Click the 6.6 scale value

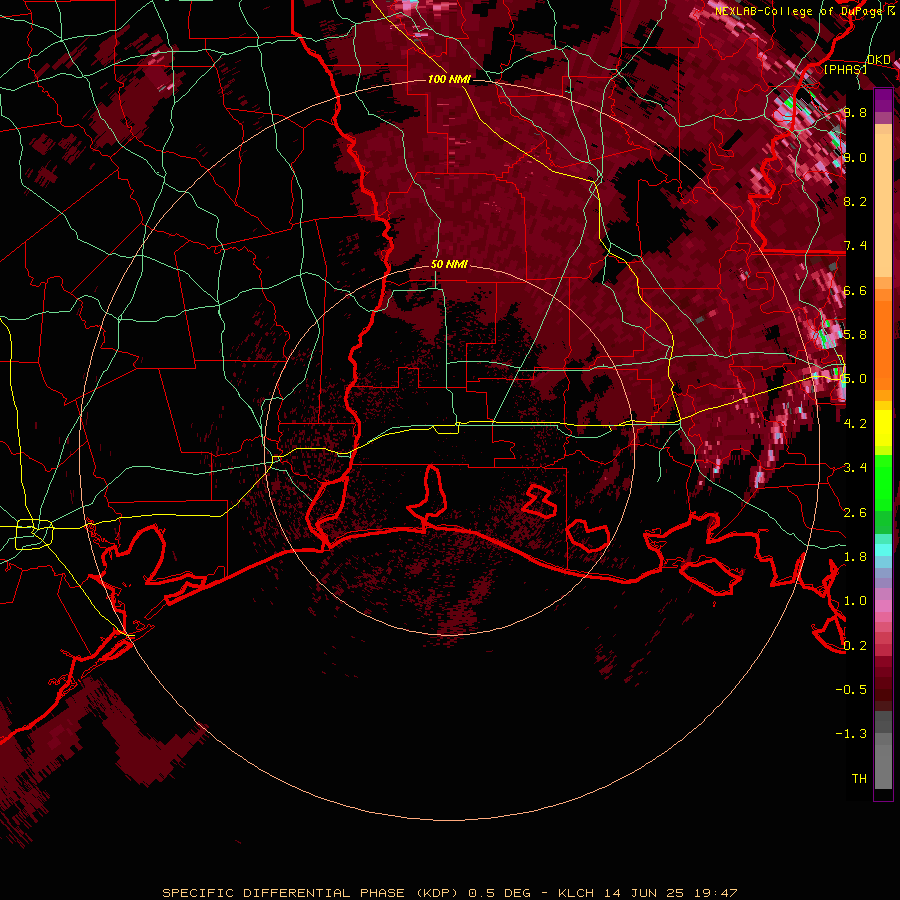pyautogui.click(x=855, y=290)
